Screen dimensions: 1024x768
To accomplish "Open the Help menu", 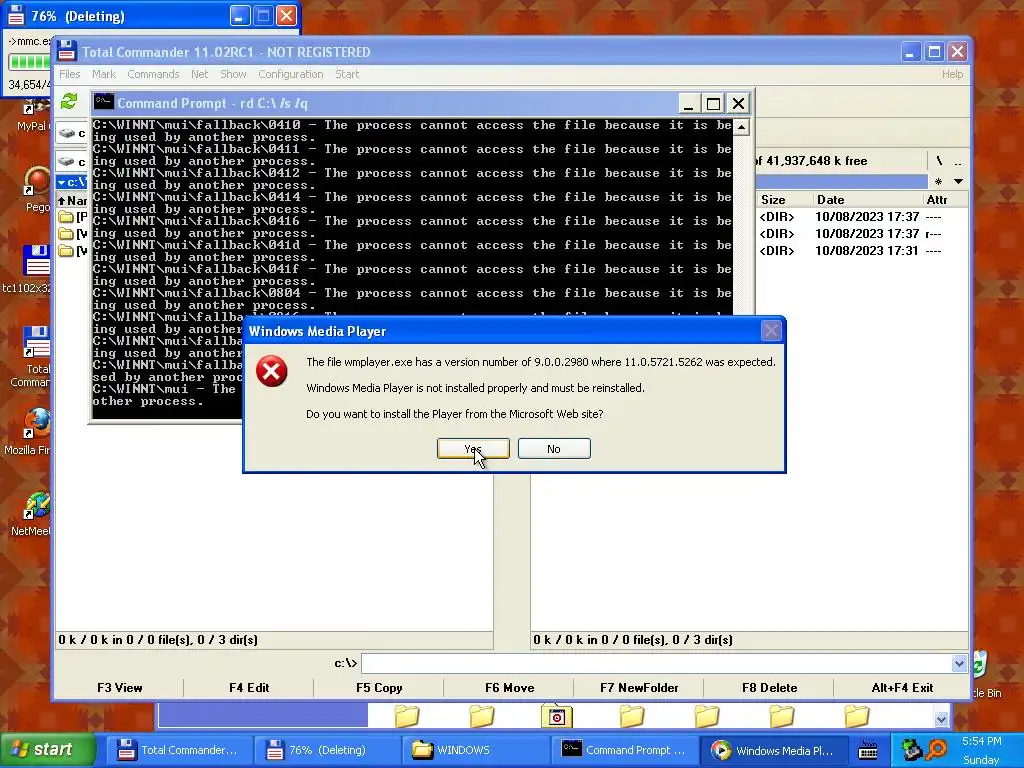I will coord(952,74).
